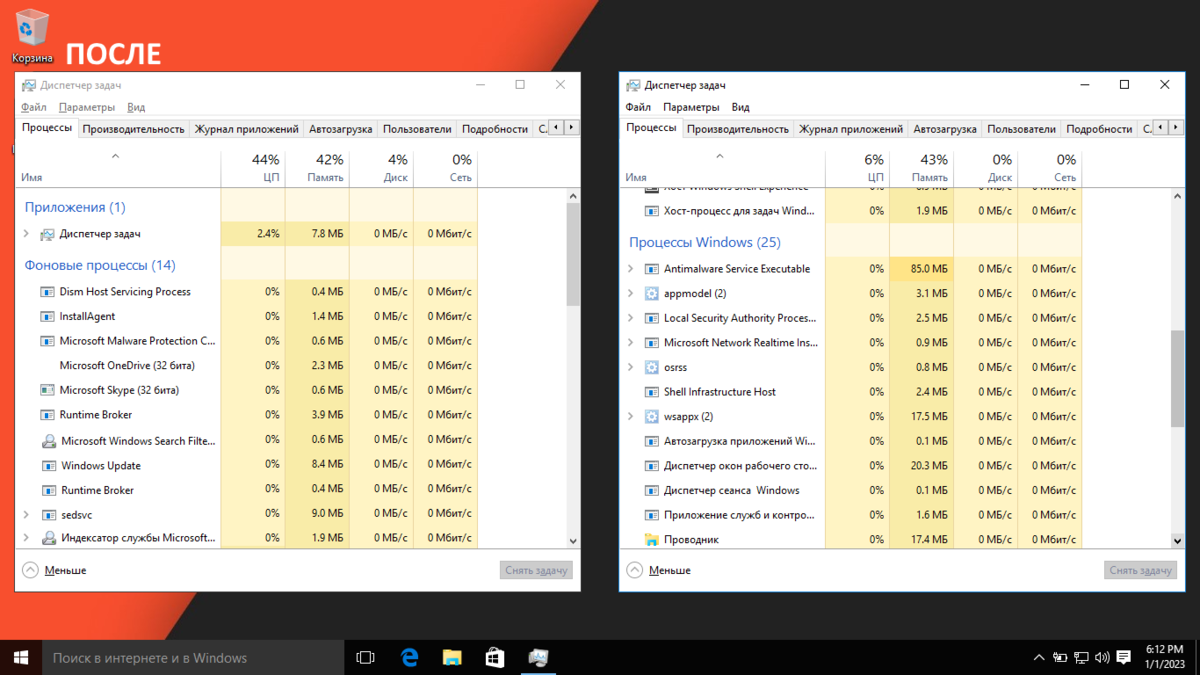Click tab scroll right arrow in left window

571,128
